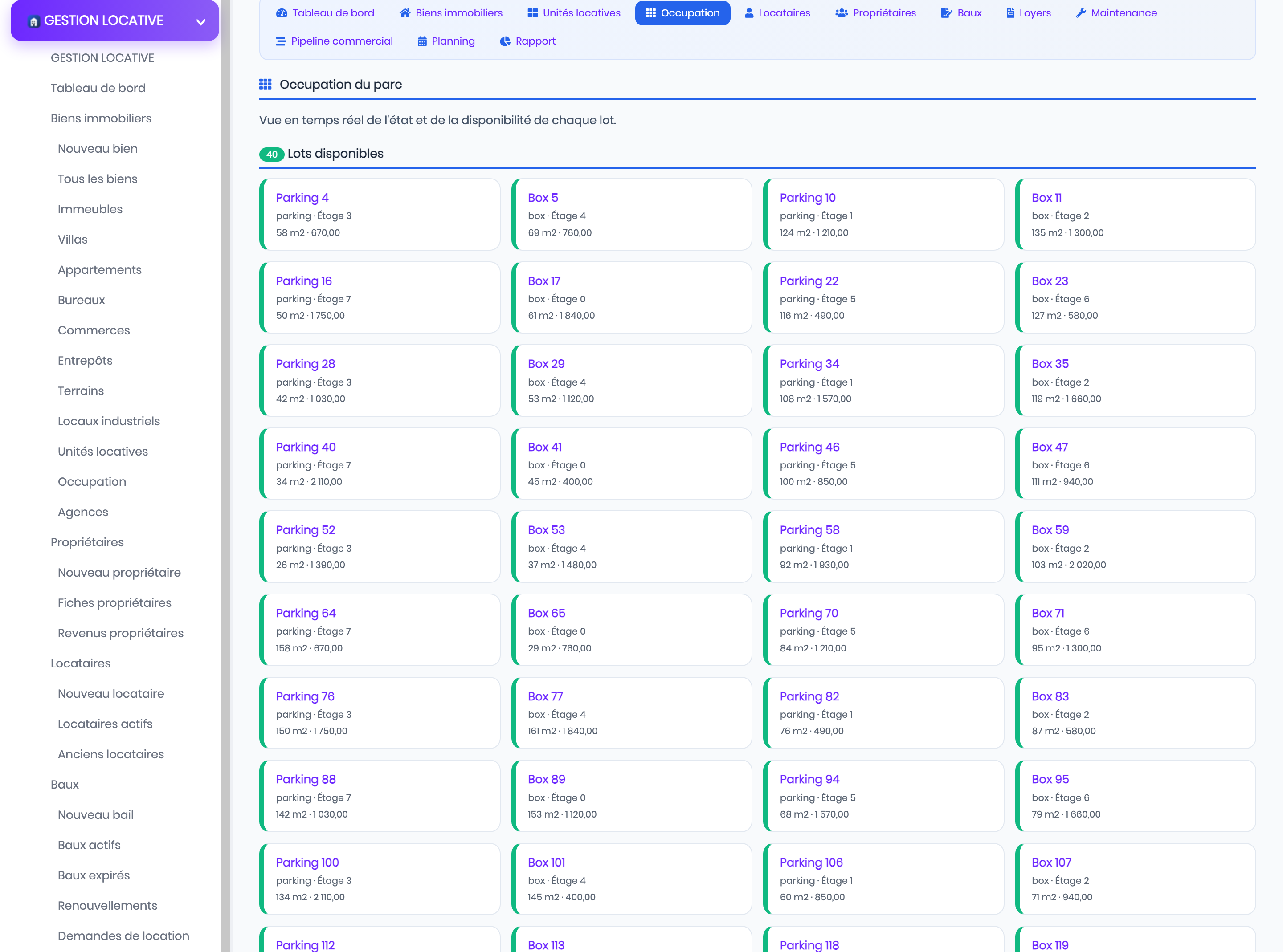This screenshot has width=1283, height=952.
Task: Open Villas in sidebar
Action: [73, 239]
